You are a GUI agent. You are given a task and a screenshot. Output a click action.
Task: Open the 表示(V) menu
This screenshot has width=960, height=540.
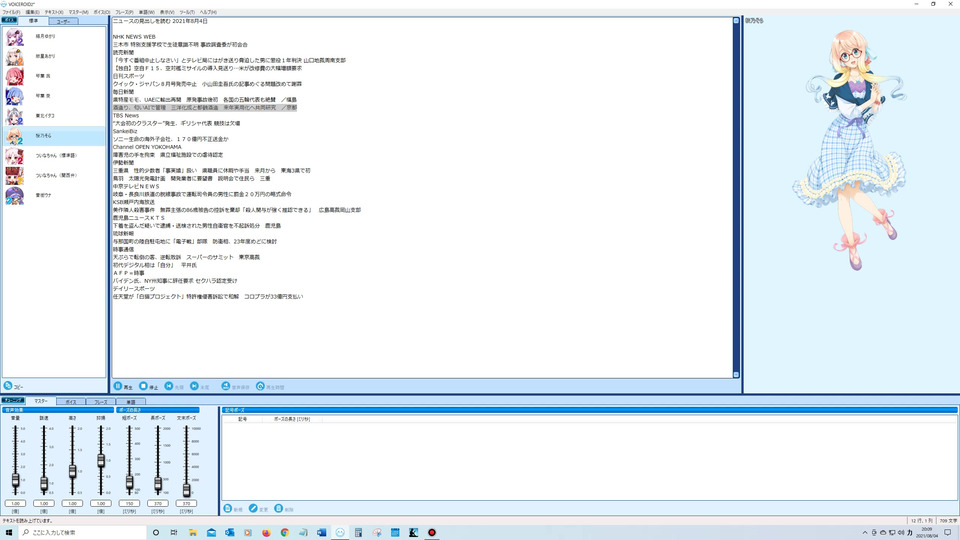(x=167, y=12)
